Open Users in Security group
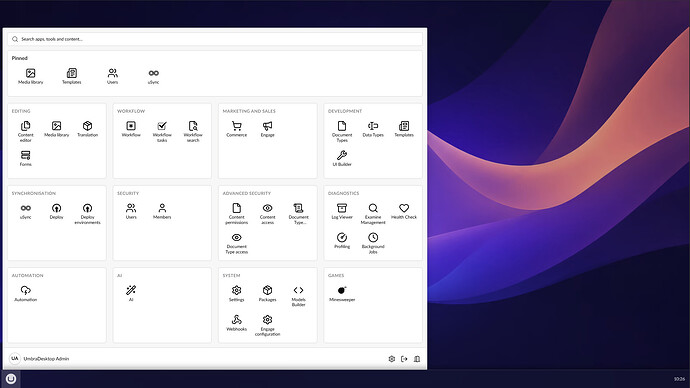Viewport: 690px width, 388px height. 131,212
